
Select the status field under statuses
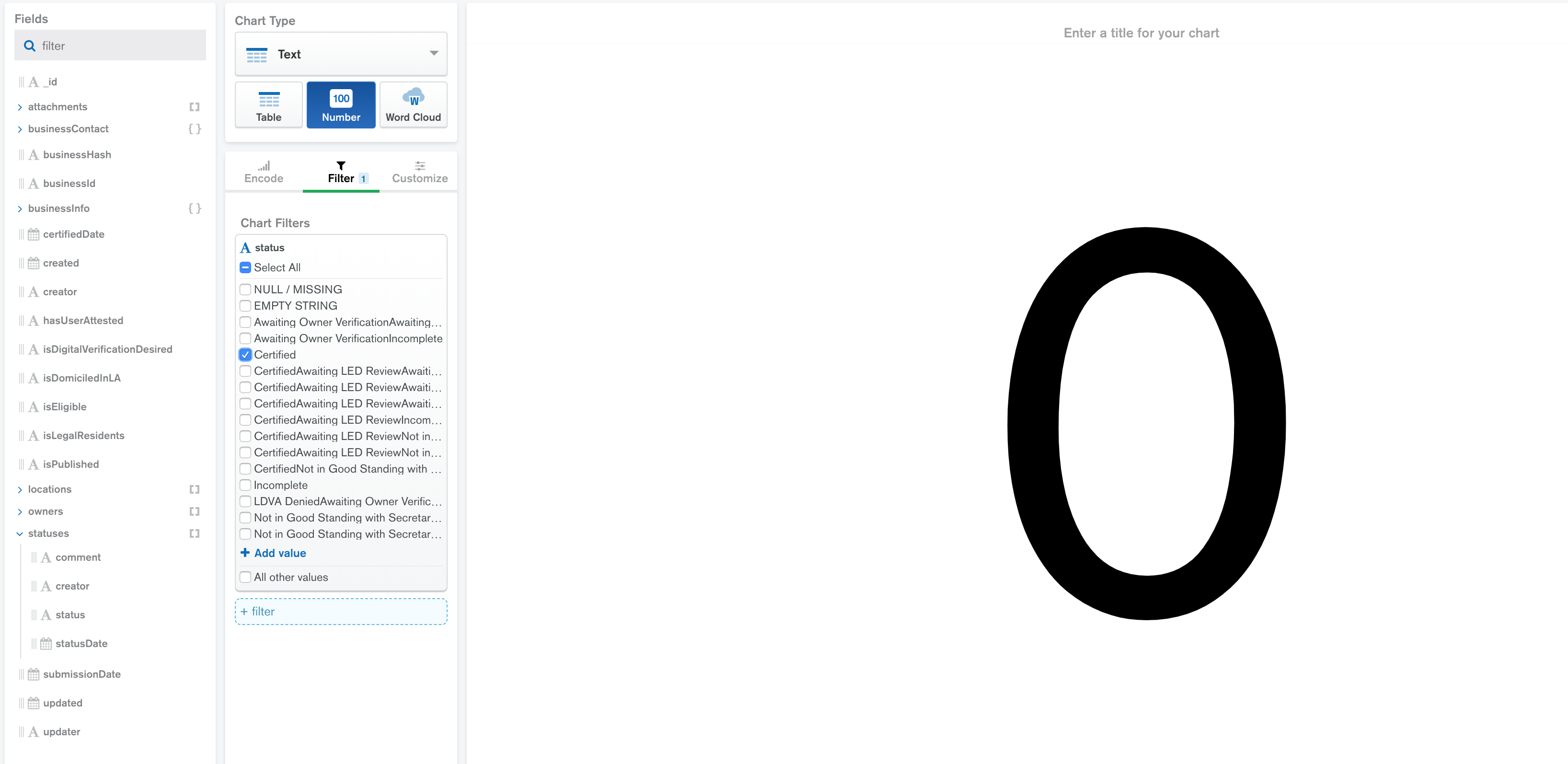(x=70, y=615)
